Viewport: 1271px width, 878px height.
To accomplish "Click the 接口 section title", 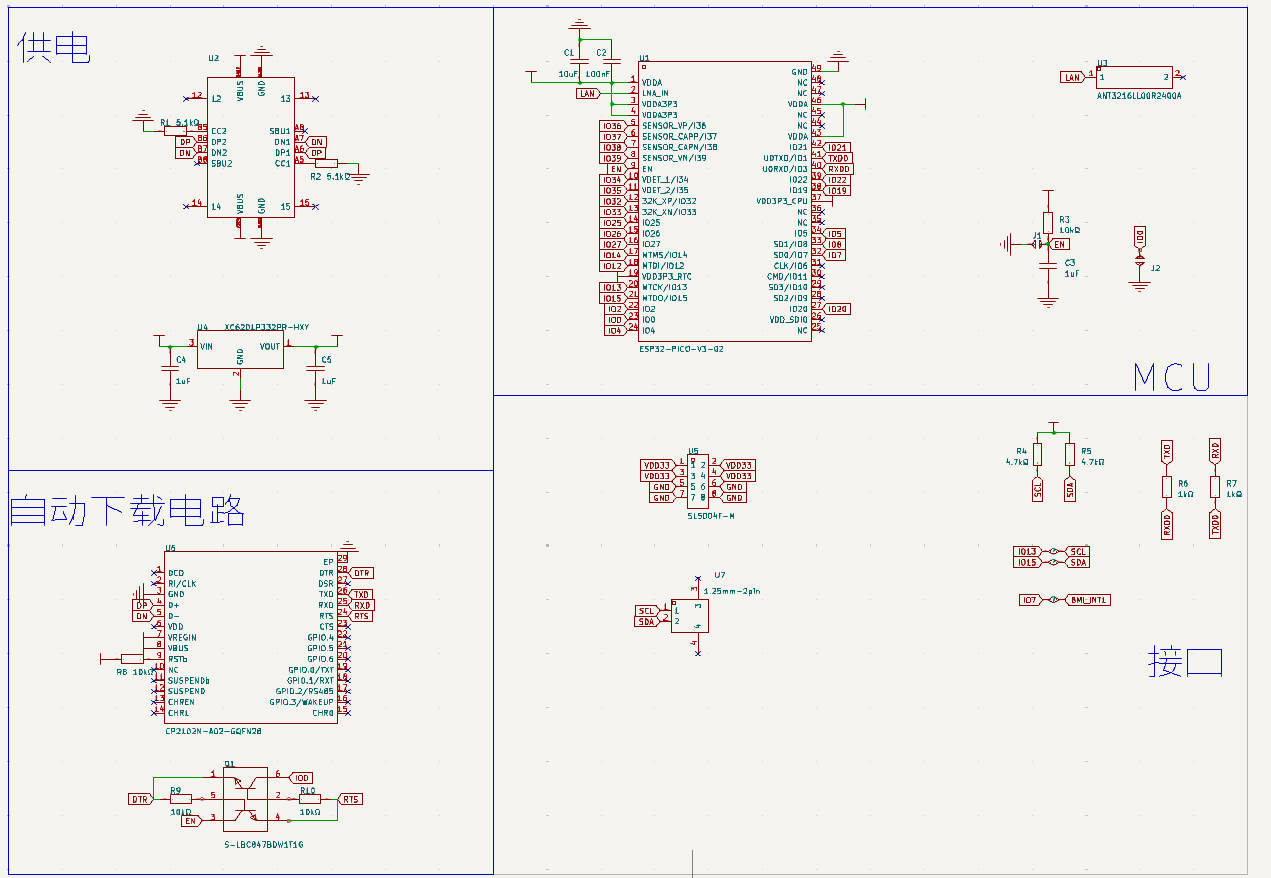I will [x=1186, y=662].
